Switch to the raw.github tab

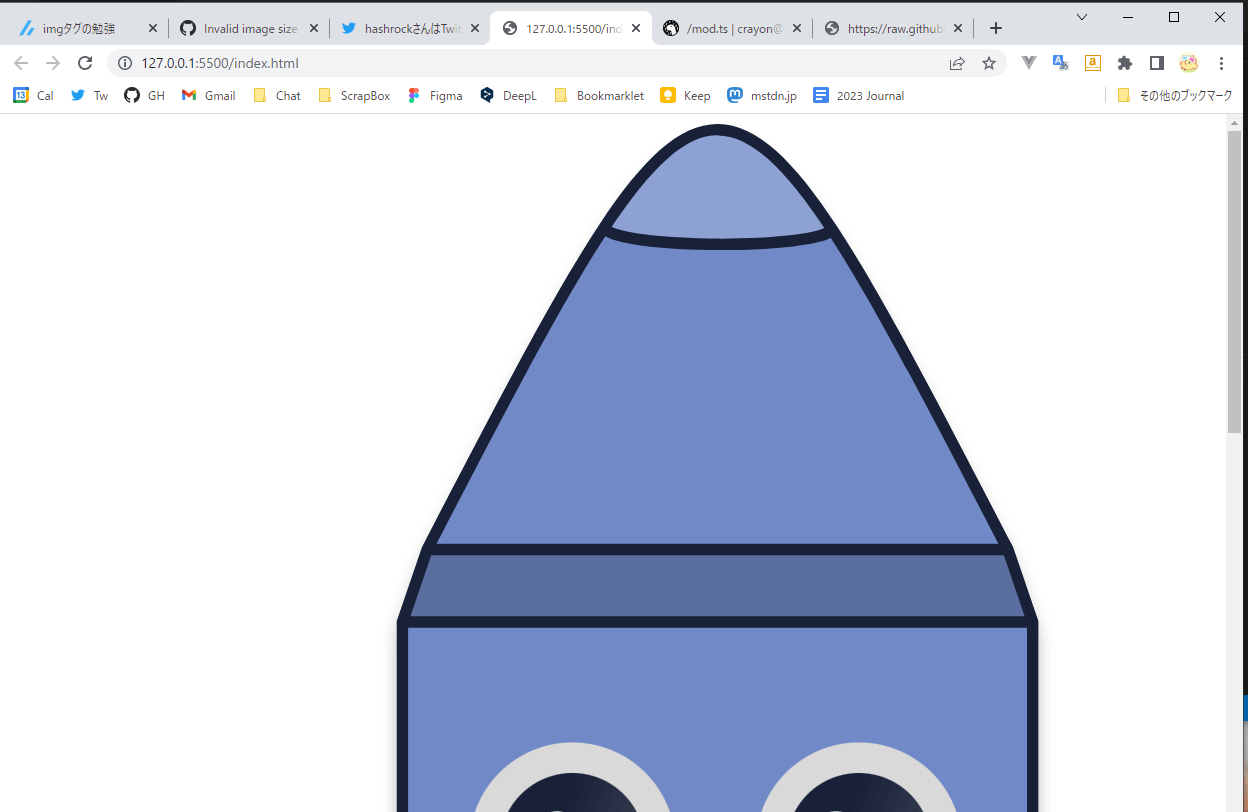pyautogui.click(x=894, y=28)
